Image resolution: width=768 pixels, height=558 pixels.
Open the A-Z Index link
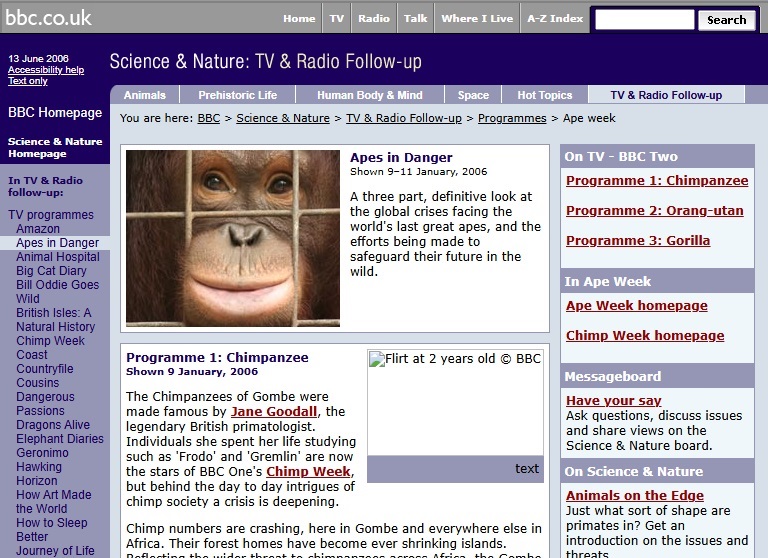pyautogui.click(x=555, y=19)
